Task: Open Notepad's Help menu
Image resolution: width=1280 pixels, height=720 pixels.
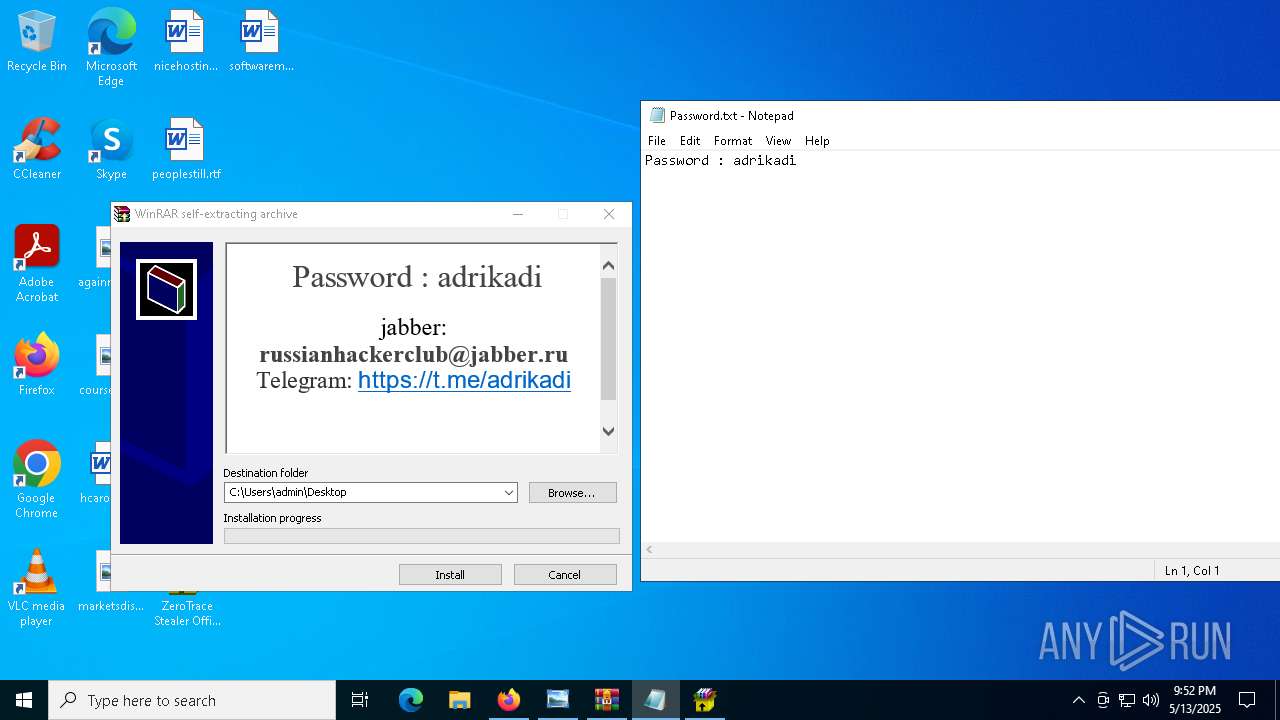Action: click(817, 141)
